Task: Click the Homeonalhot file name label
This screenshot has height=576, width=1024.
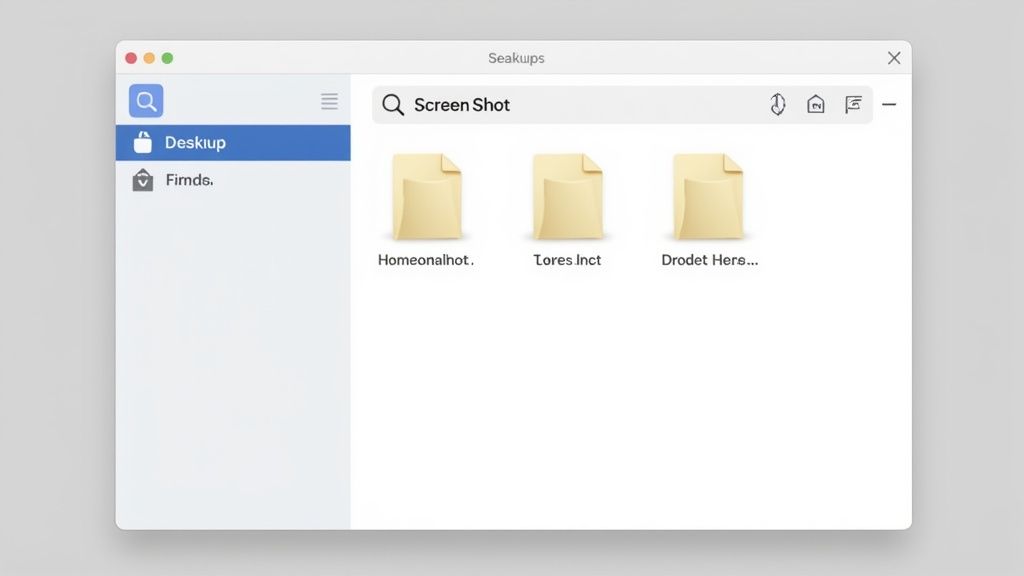Action: 424,260
